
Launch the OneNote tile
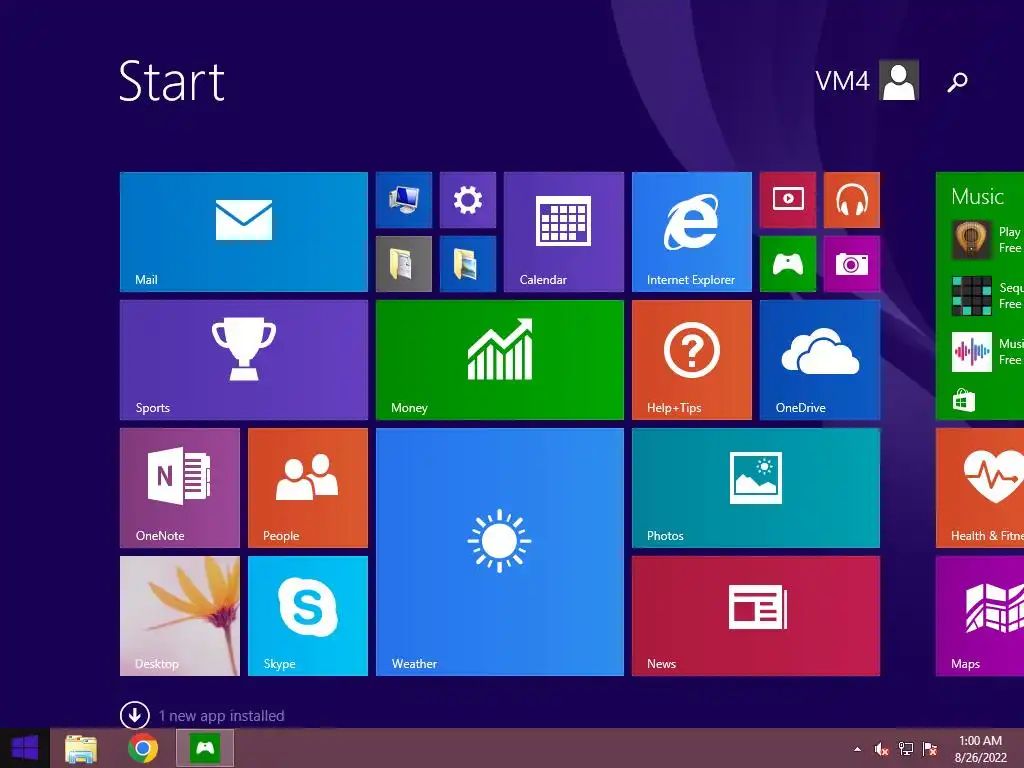point(180,488)
